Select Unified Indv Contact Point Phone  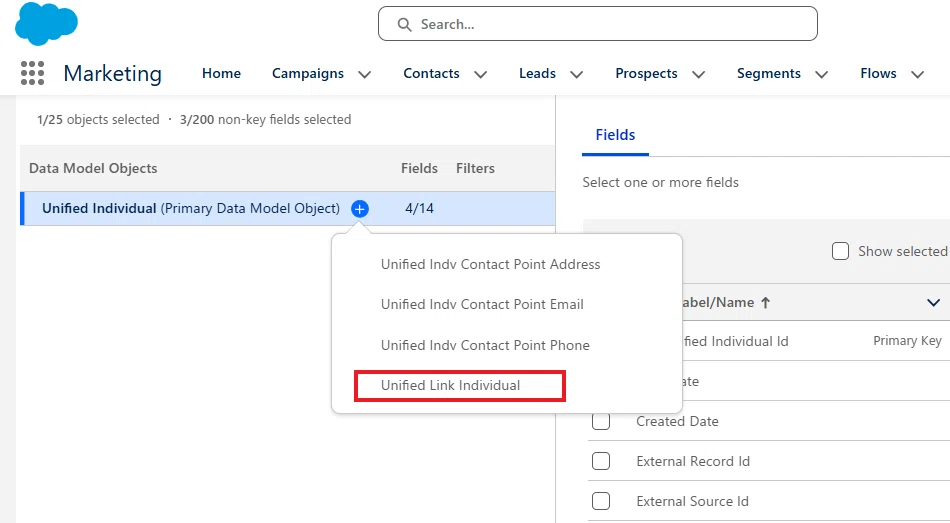[485, 345]
